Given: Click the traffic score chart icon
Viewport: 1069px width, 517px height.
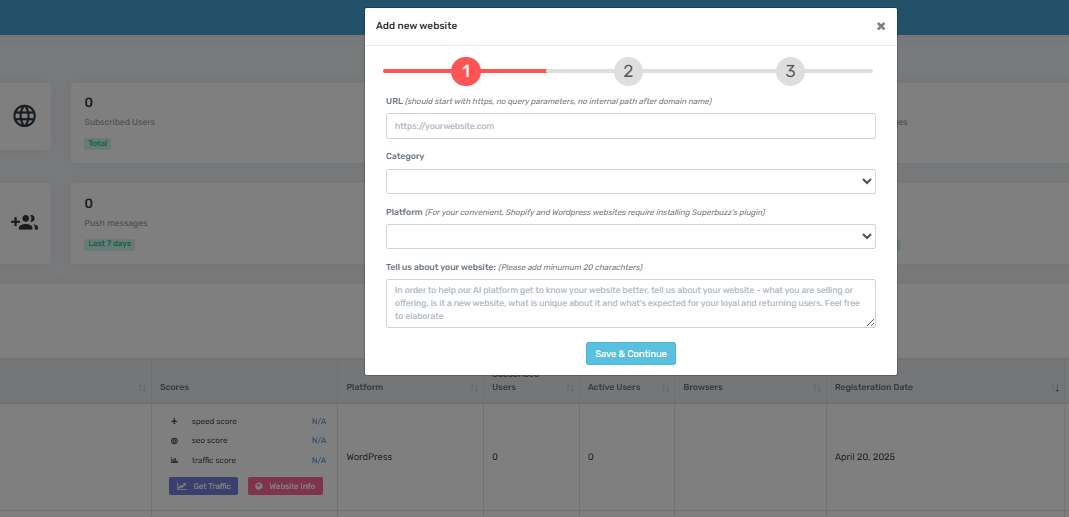Looking at the screenshot, I should click(174, 460).
